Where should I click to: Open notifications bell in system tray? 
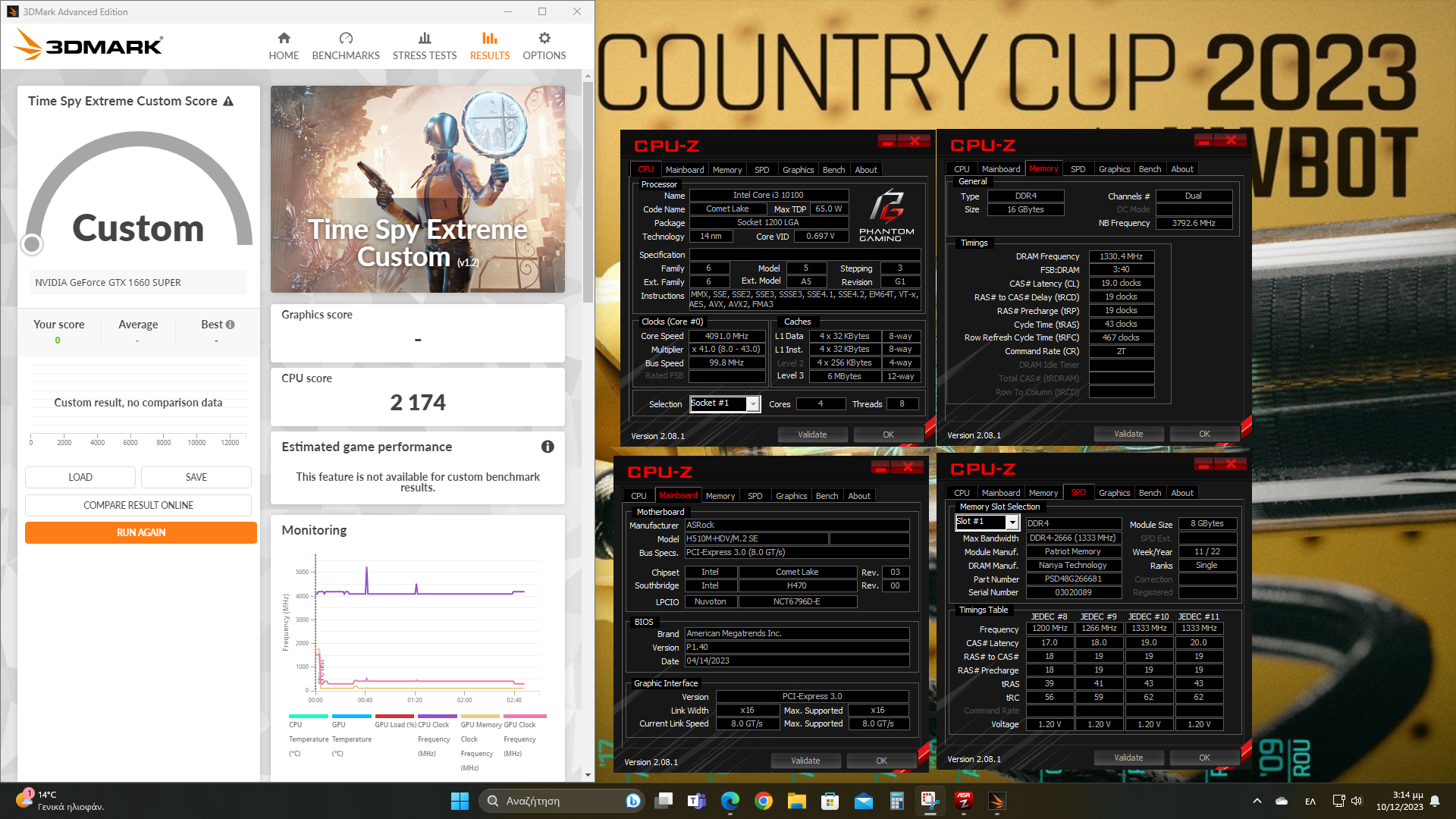pos(1435,801)
